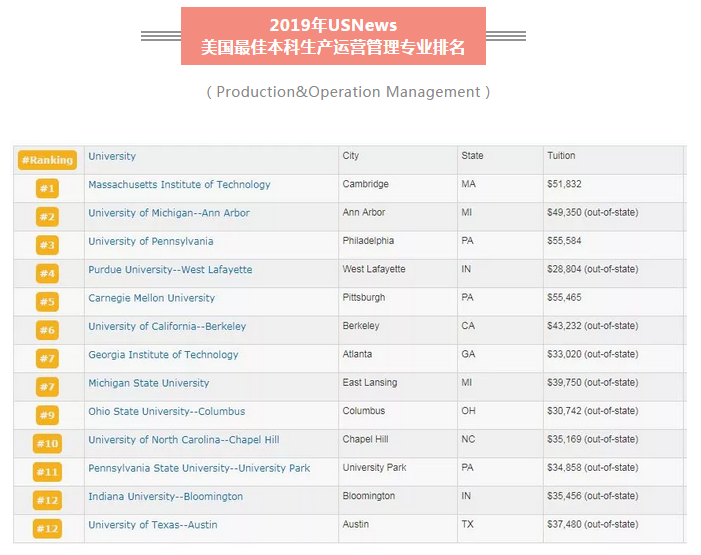Select the $35,456 (out-of-state) tuition value

(x=593, y=496)
